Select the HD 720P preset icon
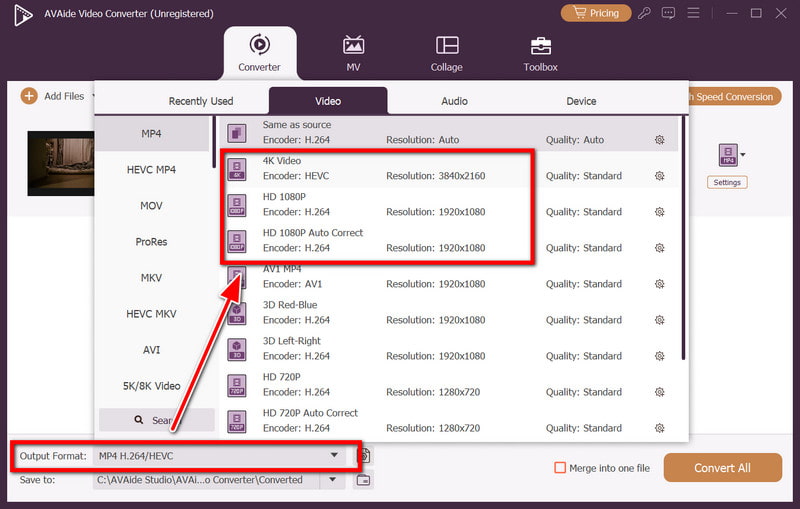 (x=237, y=386)
